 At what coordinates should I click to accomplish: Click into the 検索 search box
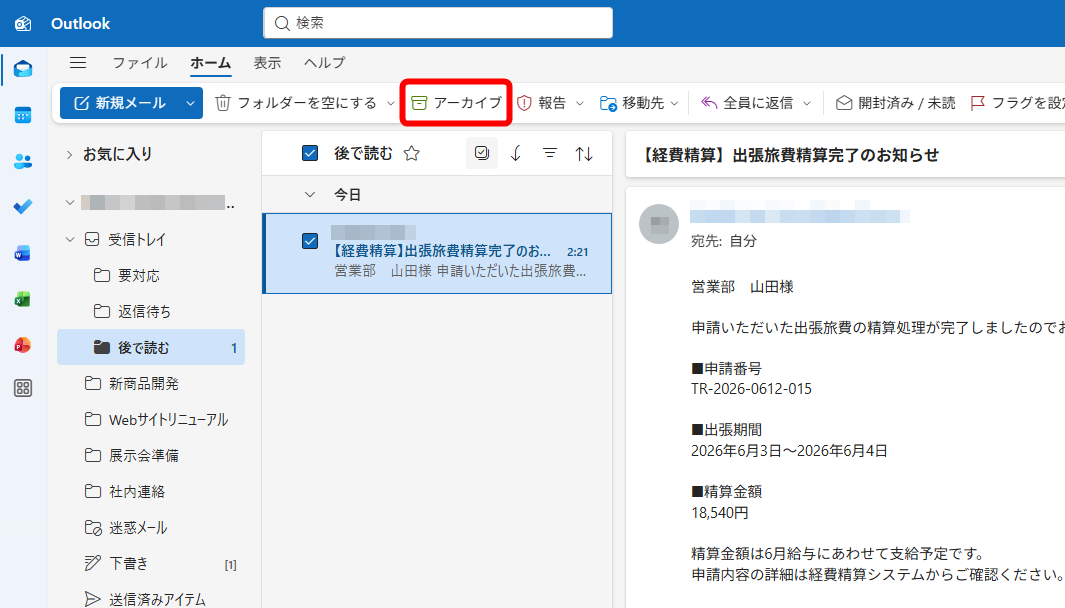point(438,23)
